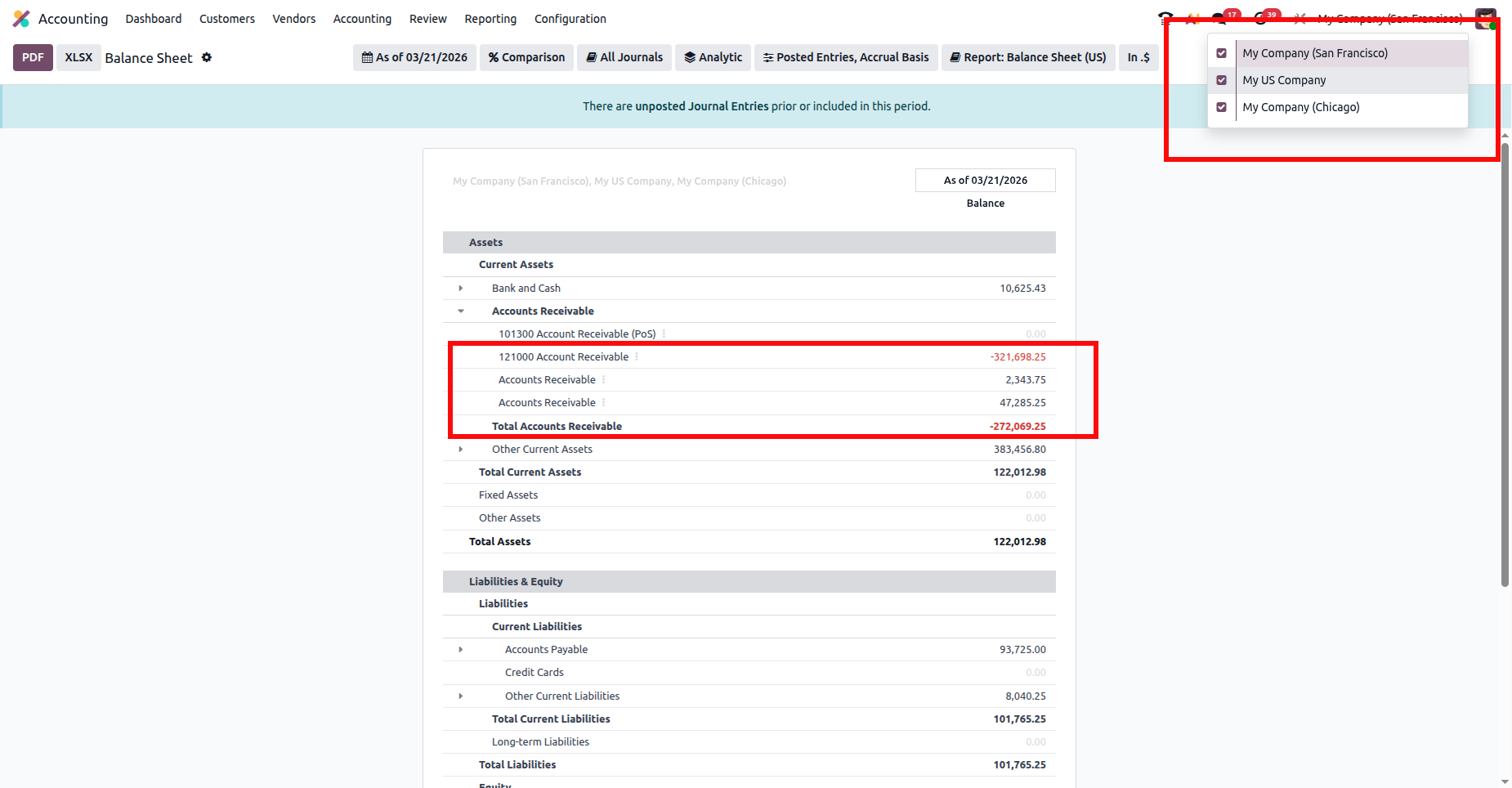Expand the Bank and Cash row
1512x788 pixels.
461,289
